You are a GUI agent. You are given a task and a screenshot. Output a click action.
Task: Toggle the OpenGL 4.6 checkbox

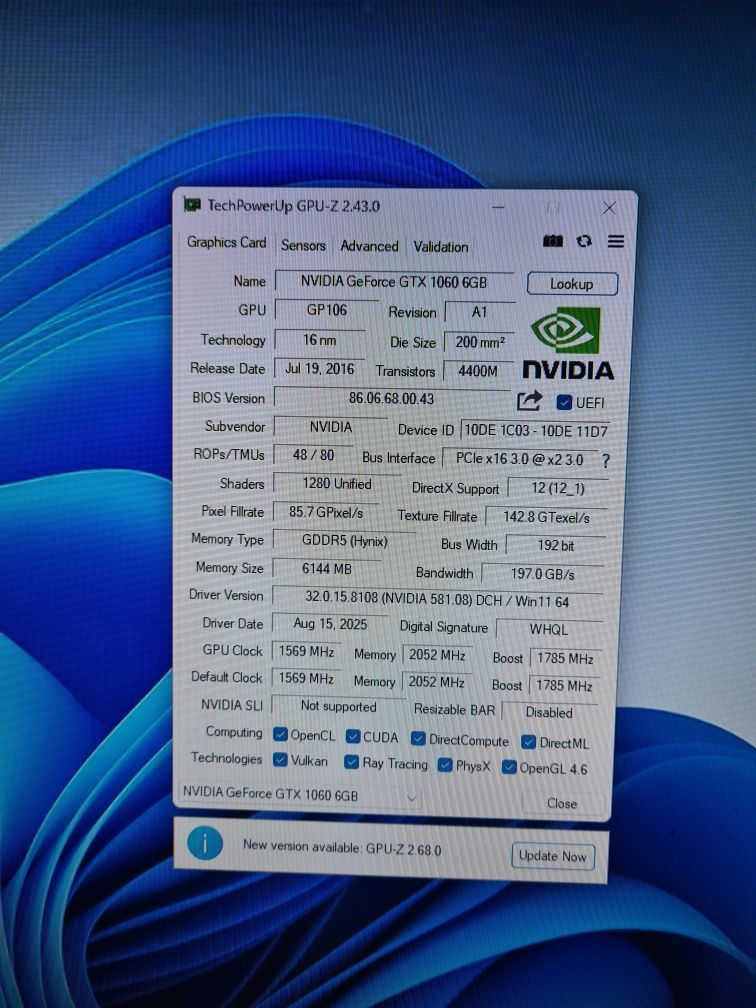[509, 767]
